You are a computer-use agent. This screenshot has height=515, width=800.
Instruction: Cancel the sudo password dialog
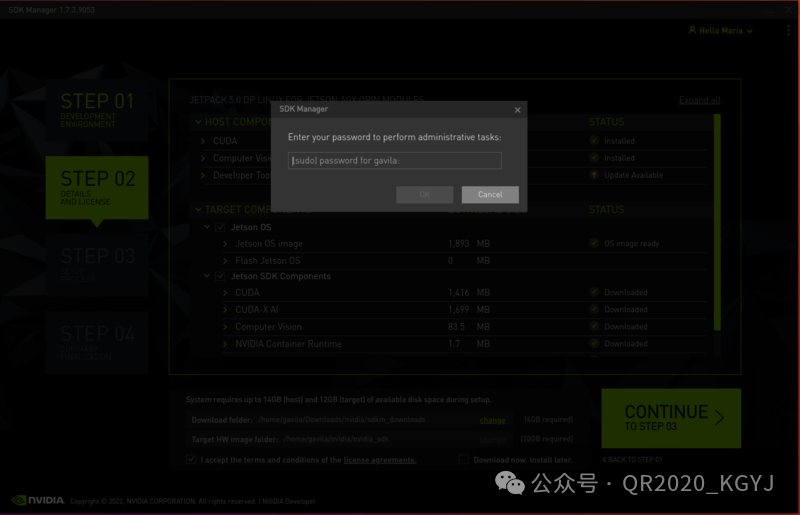[x=490, y=194]
